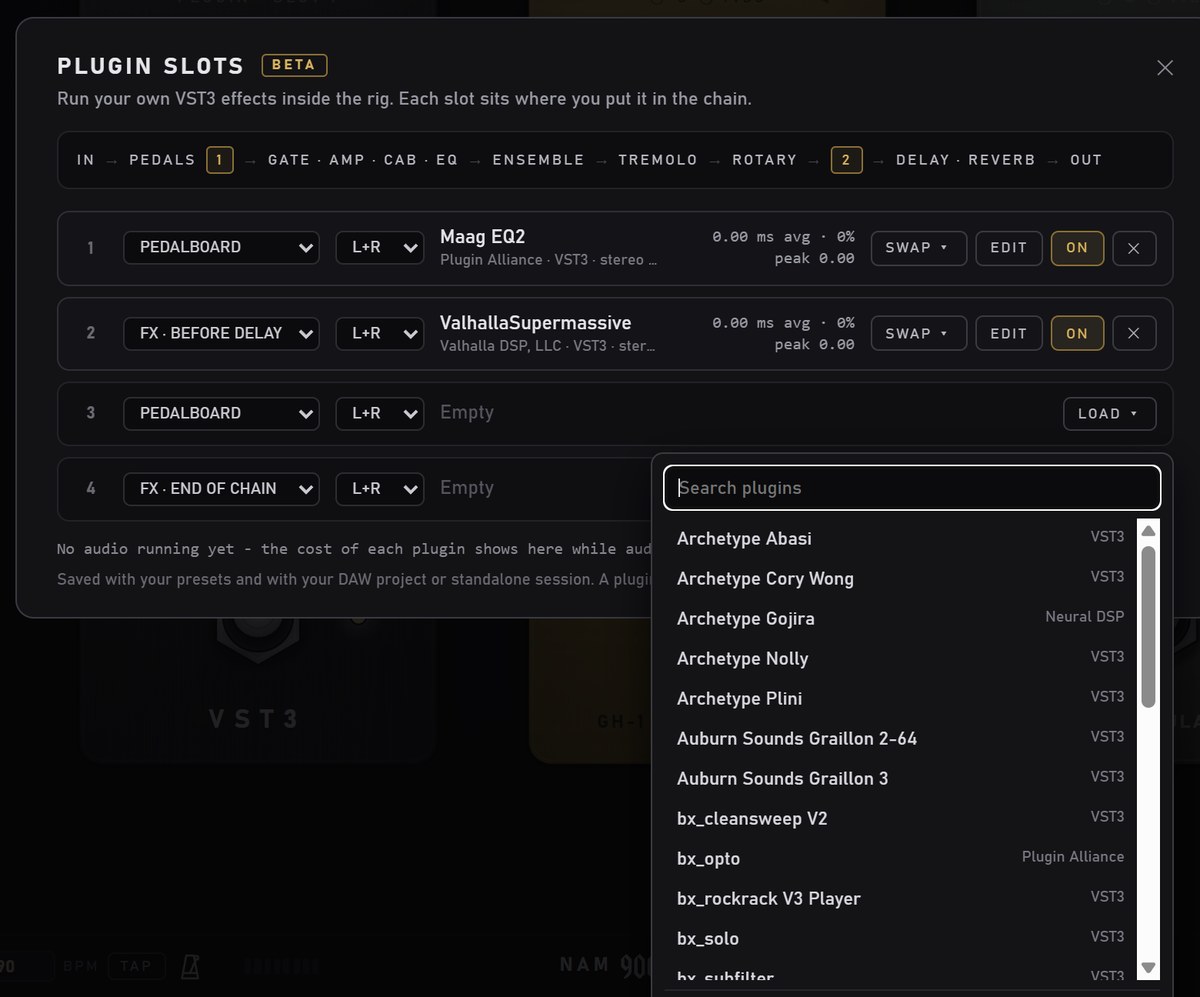Open slot 3 PEDALBOARD position dropdown
Viewport: 1200px width, 997px height.
[x=221, y=413]
